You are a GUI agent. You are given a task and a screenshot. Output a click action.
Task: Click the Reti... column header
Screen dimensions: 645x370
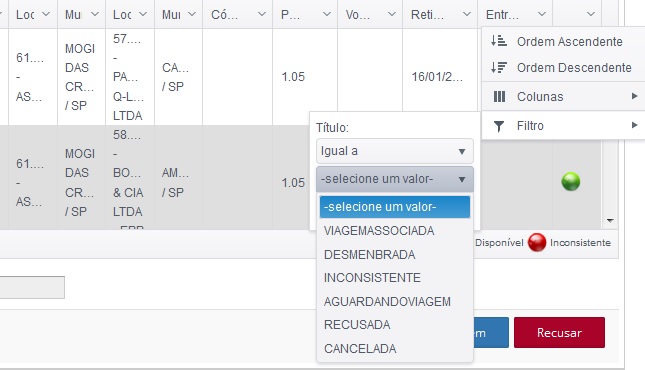tap(440, 14)
